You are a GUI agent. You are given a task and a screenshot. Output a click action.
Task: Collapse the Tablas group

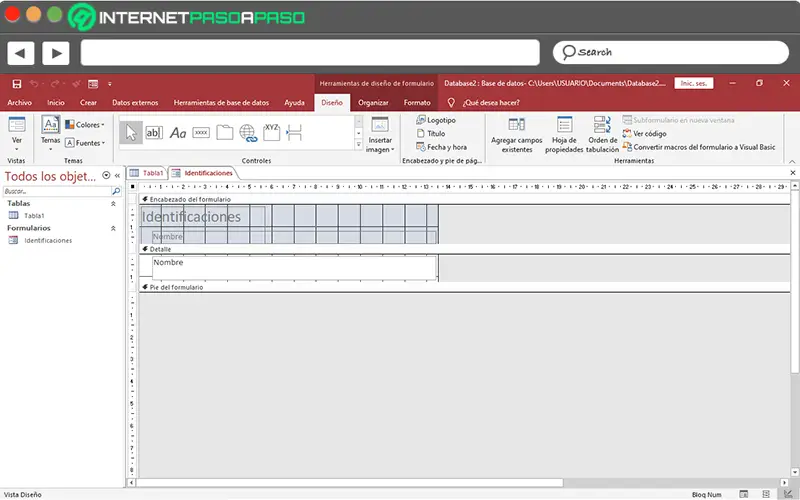(113, 204)
